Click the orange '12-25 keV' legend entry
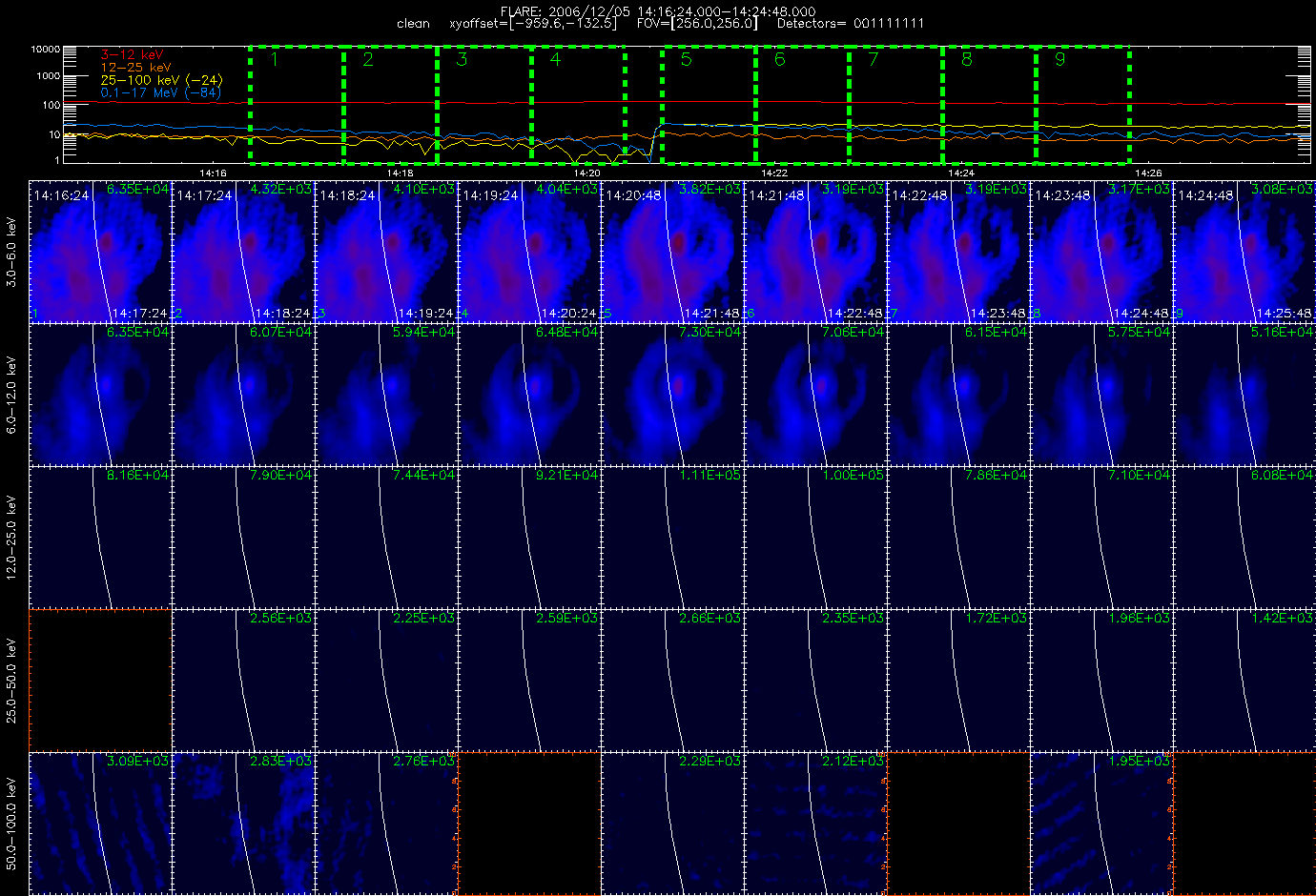 136,68
